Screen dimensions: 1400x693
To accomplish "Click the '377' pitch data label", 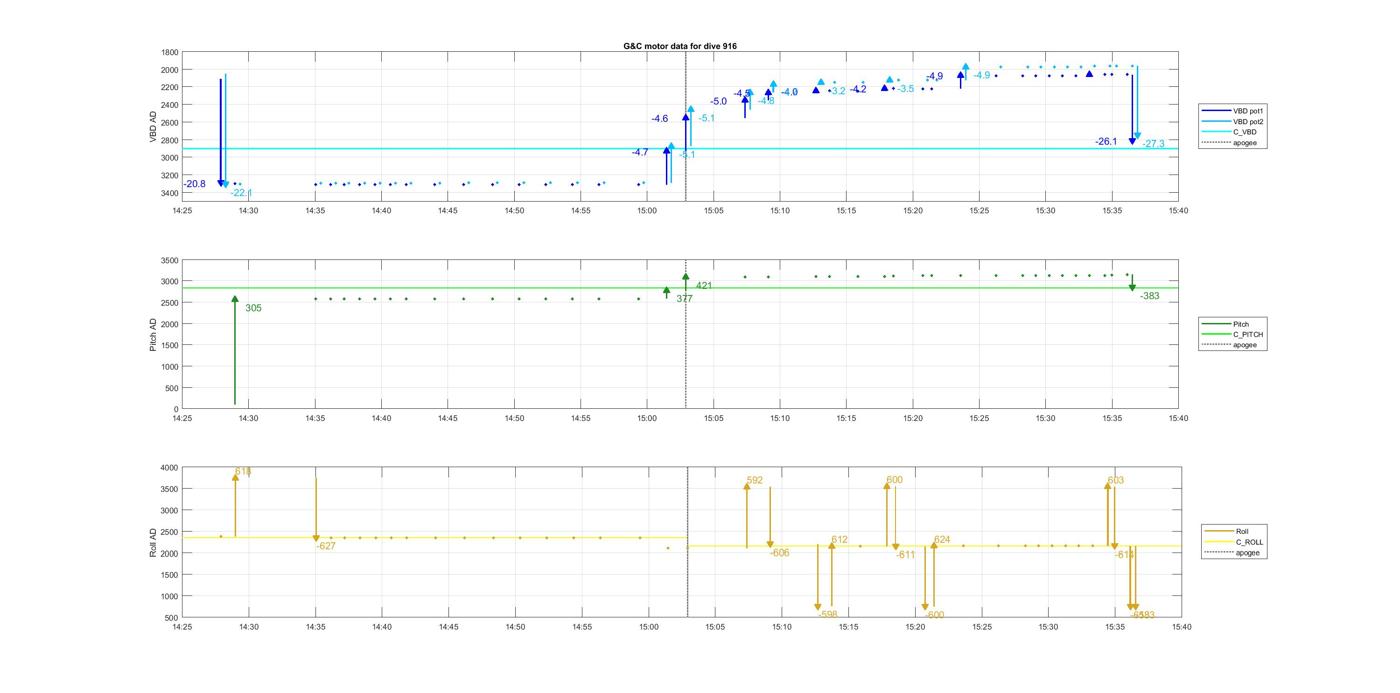I will (x=685, y=299).
